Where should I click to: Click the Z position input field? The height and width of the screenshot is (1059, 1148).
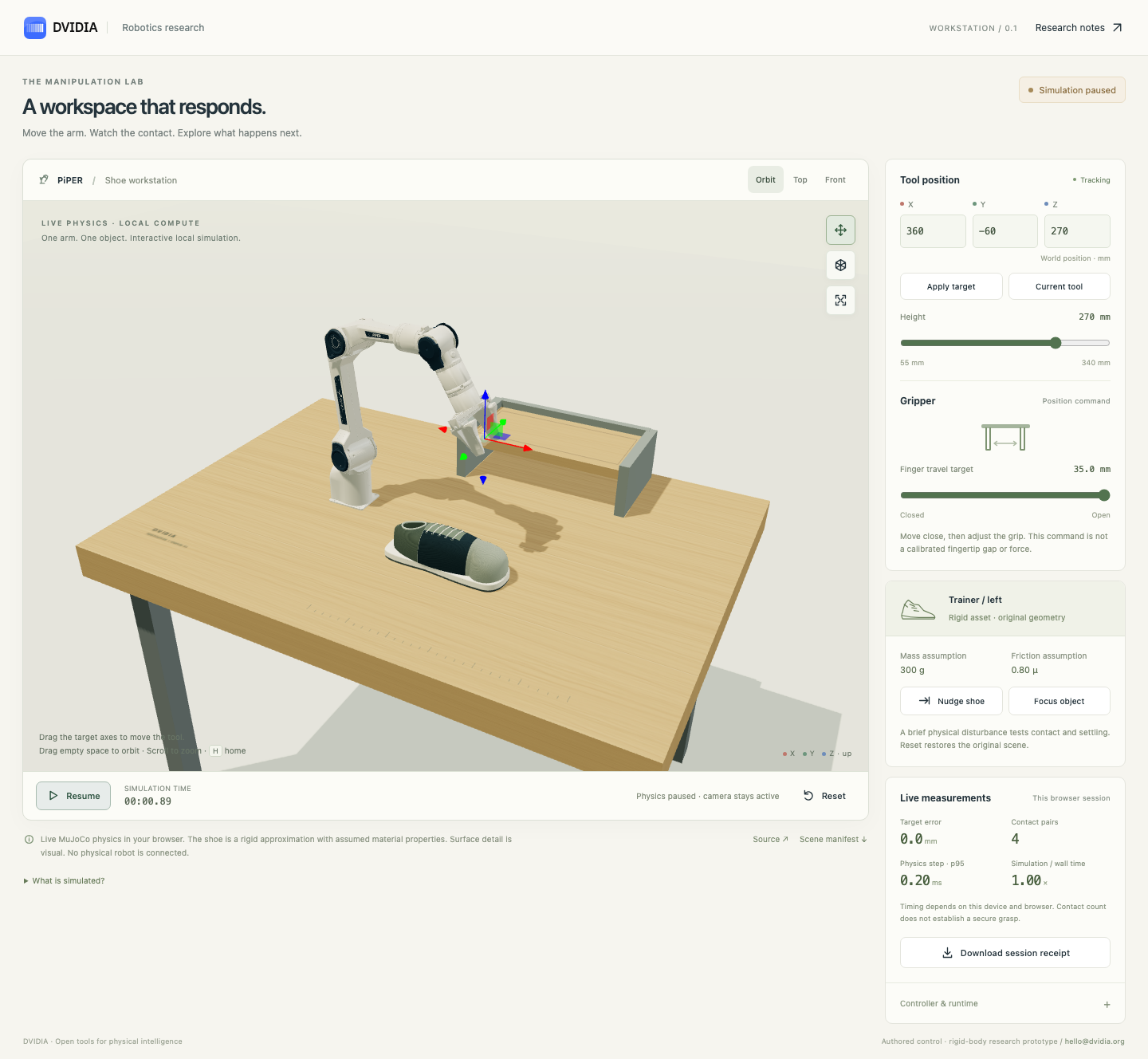pyautogui.click(x=1077, y=231)
